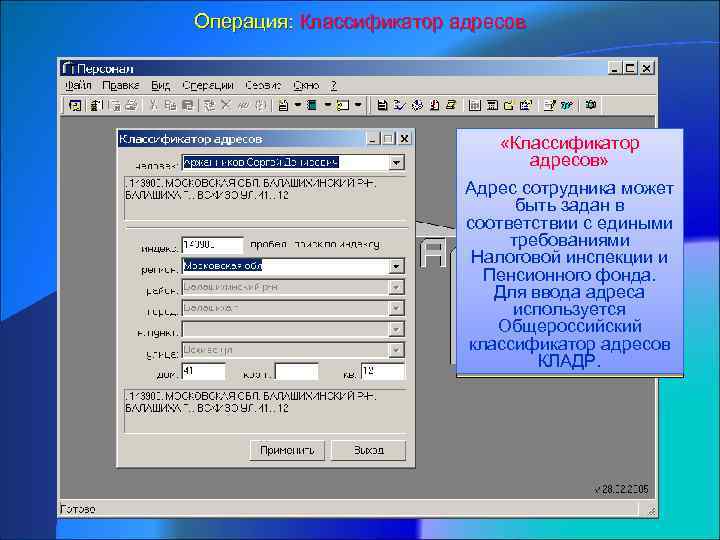Image resolution: width=720 pixels, height=540 pixels.
Task: Click the document with red mark toolbar icon
Action: pyautogui.click(x=434, y=105)
